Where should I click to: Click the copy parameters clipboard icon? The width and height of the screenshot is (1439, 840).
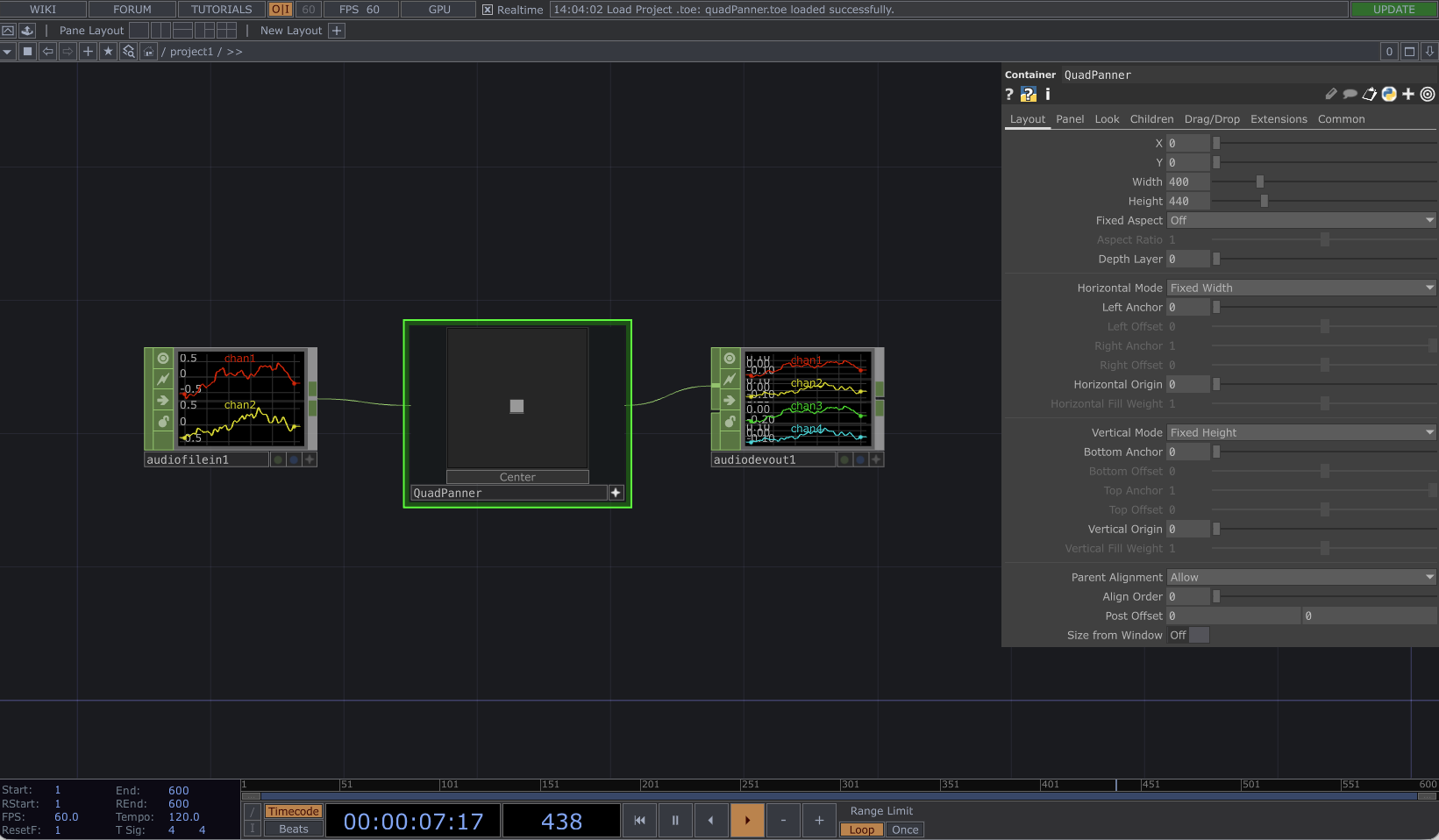click(1370, 94)
